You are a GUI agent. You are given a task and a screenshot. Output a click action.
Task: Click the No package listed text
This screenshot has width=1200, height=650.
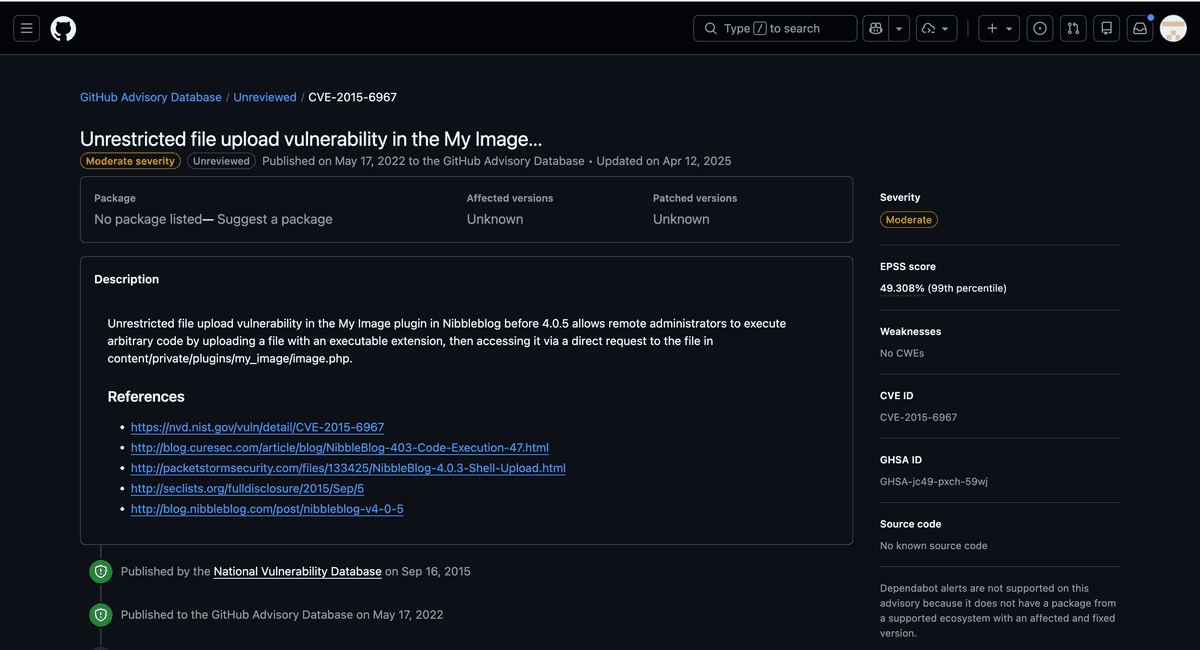(x=148, y=219)
